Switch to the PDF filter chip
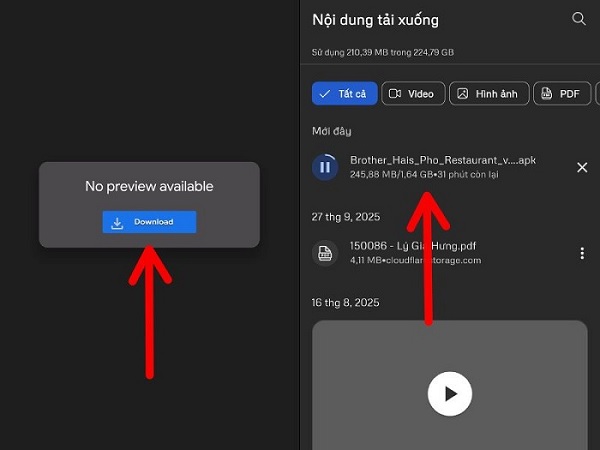This screenshot has width=600, height=450. pyautogui.click(x=560, y=93)
